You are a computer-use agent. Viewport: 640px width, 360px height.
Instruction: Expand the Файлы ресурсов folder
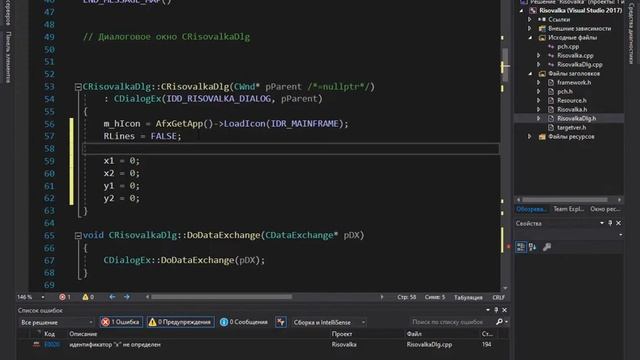click(x=530, y=136)
